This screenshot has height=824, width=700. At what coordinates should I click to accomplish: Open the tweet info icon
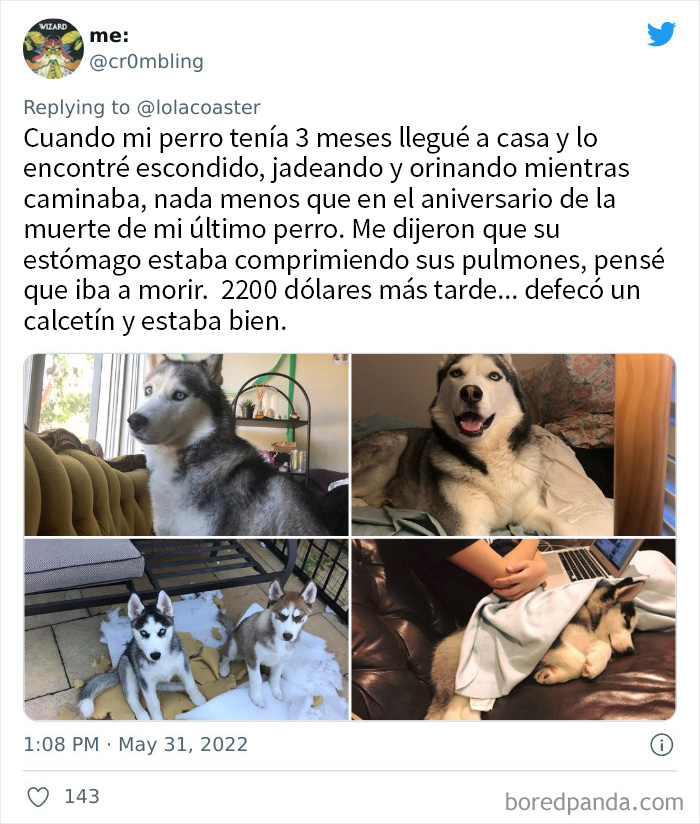662,745
